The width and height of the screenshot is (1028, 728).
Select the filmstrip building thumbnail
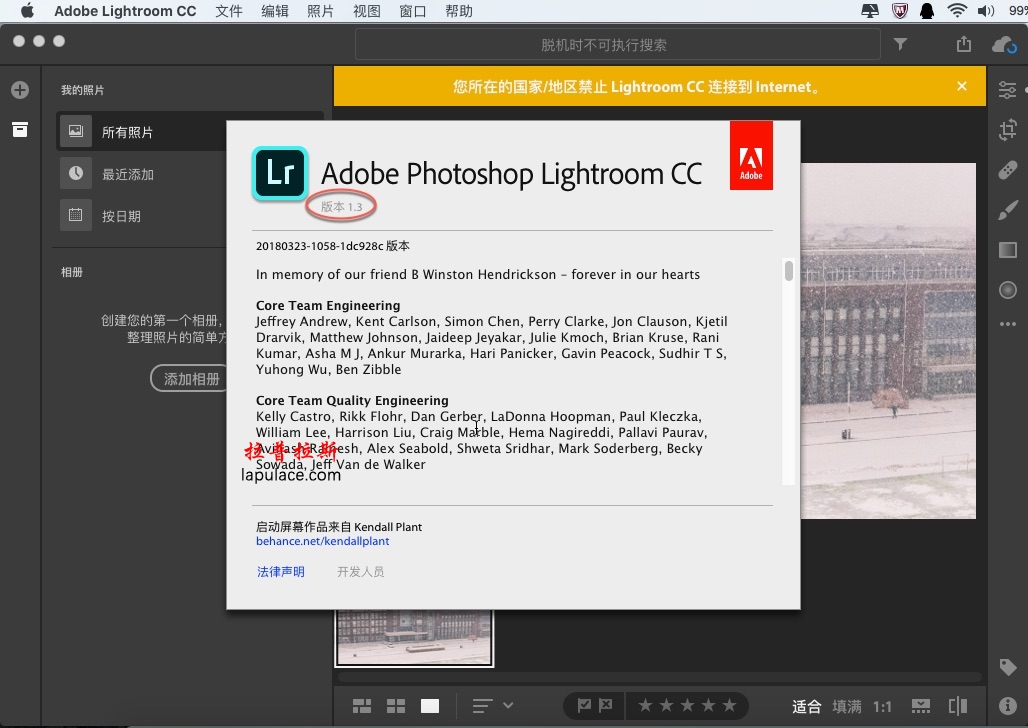click(414, 637)
